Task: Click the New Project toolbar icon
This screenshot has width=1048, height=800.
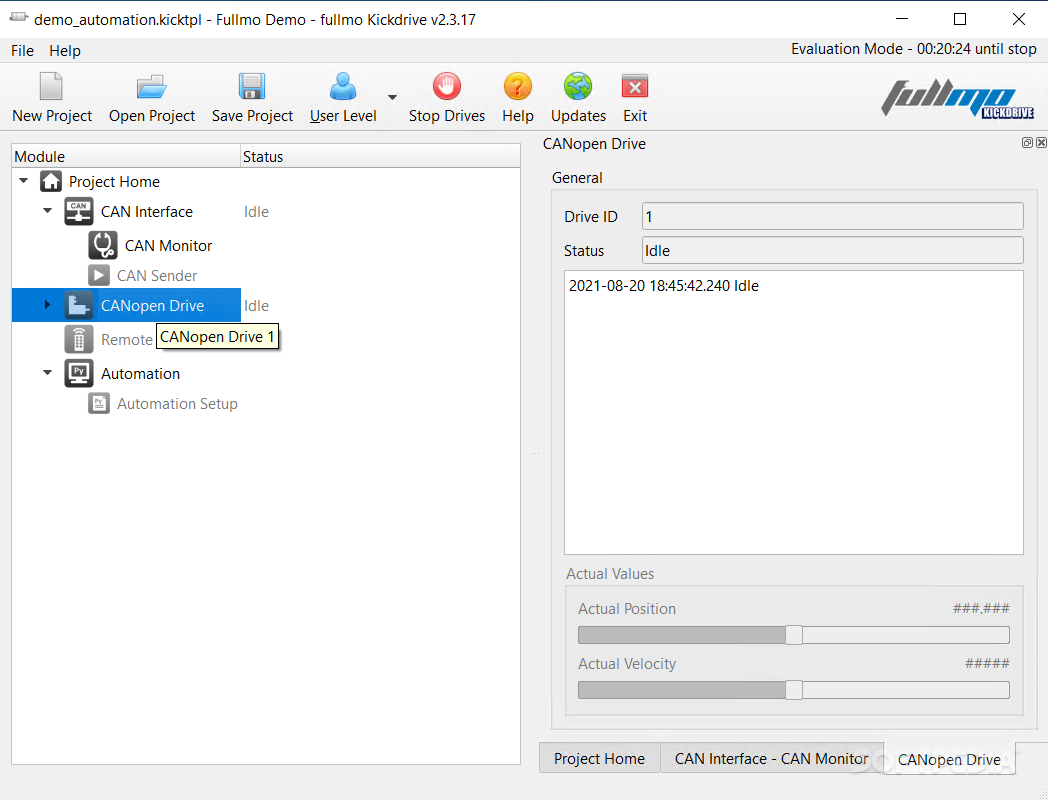Action: coord(51,87)
